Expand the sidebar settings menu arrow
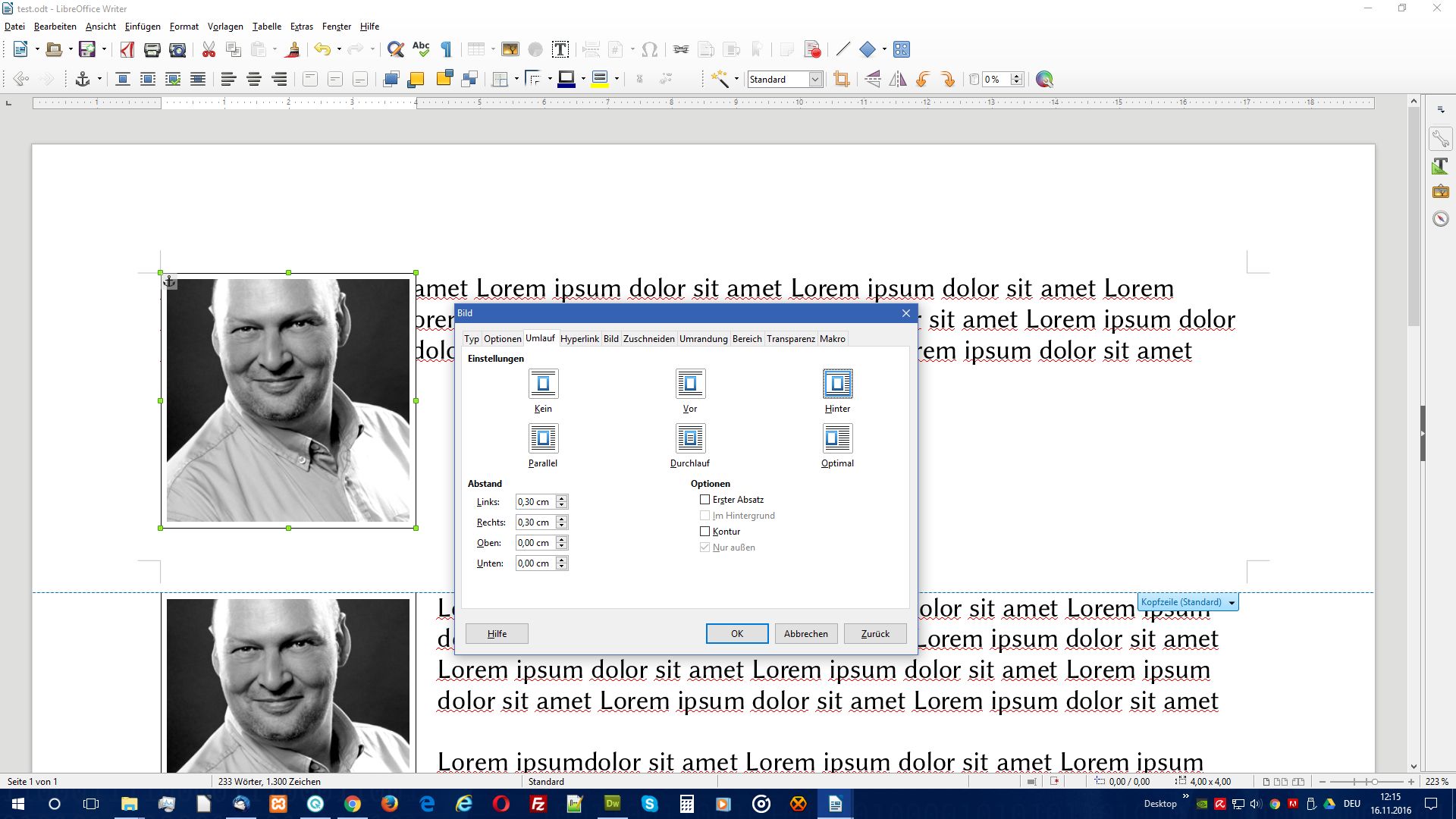Viewport: 1456px width, 819px height. [x=1441, y=111]
